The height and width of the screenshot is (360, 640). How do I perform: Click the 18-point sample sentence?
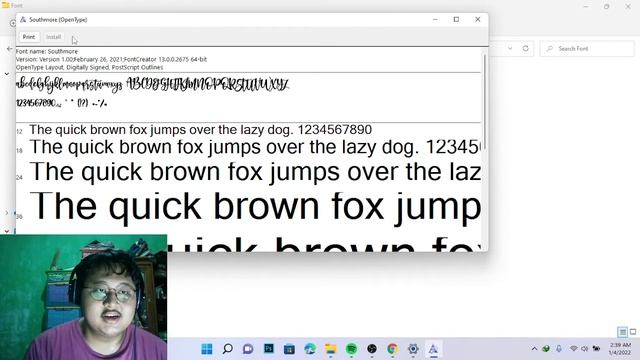(256, 147)
